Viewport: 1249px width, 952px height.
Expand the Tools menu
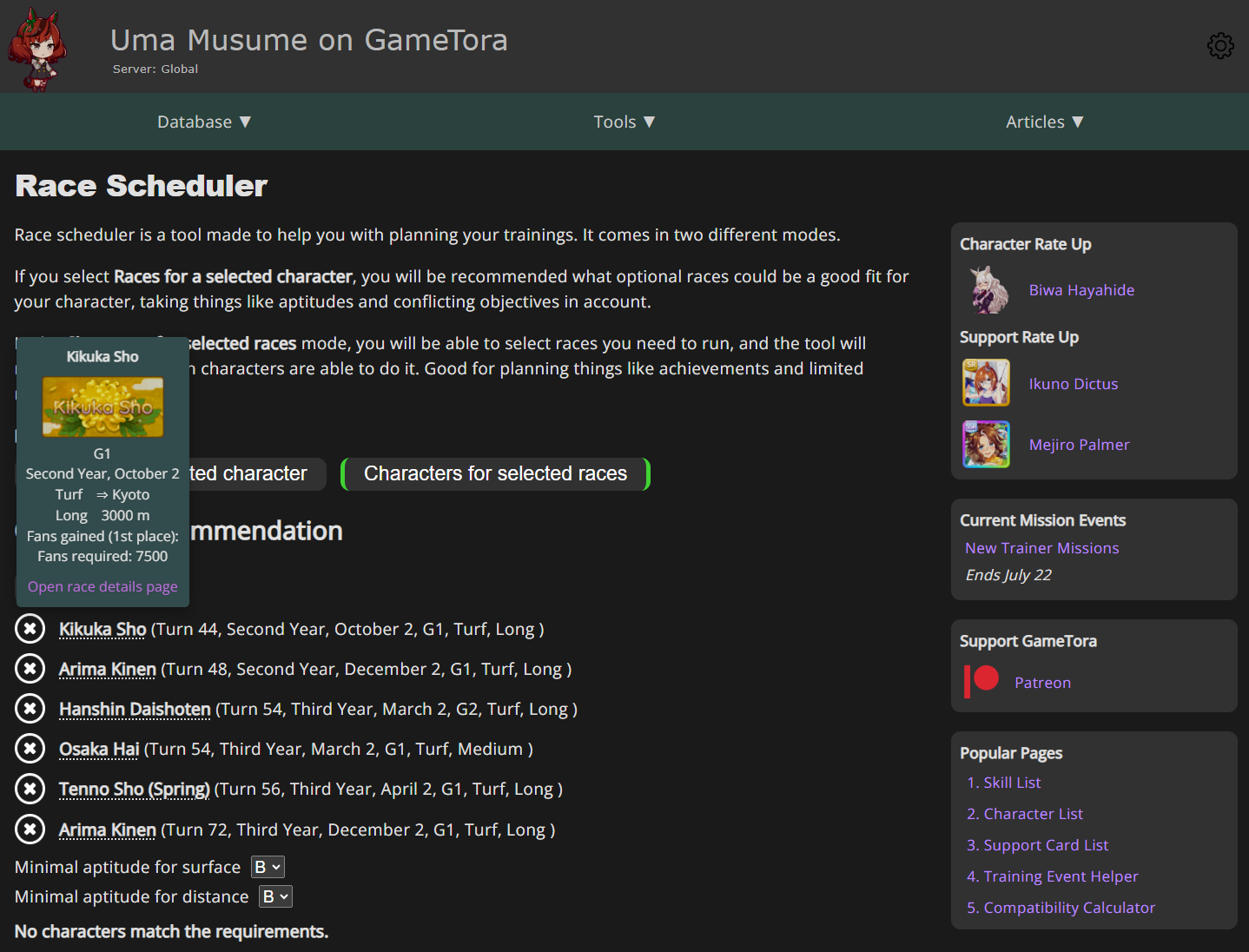point(624,122)
